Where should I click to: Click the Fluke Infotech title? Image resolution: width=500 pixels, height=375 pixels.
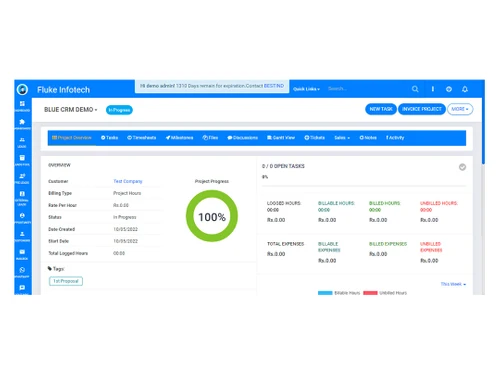63,90
